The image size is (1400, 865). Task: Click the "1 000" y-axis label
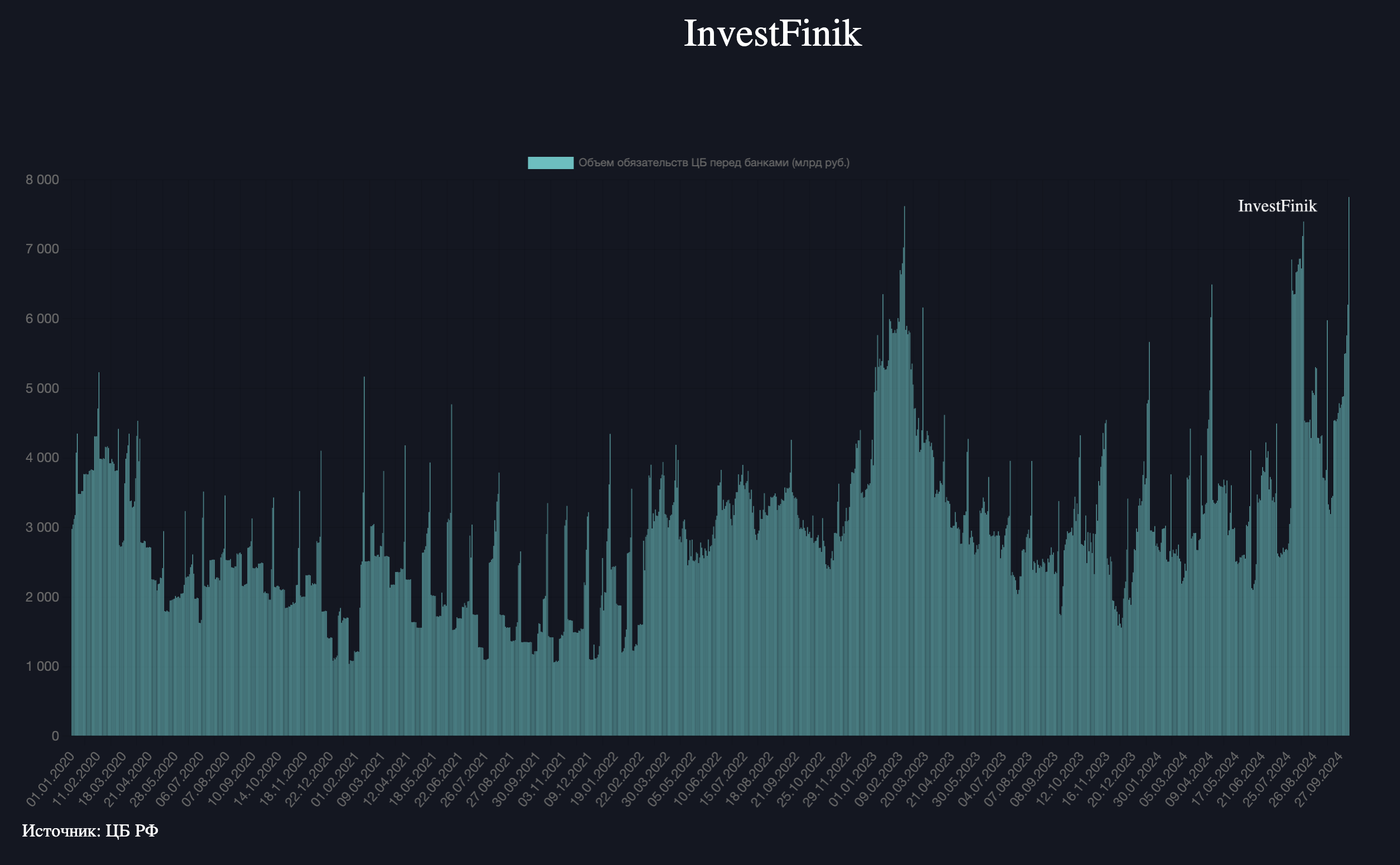point(42,666)
